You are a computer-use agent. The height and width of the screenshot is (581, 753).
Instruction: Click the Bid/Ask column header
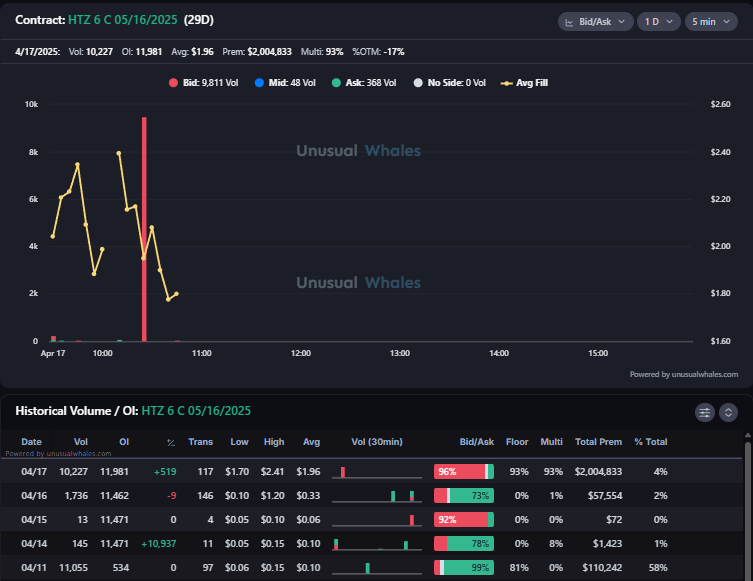click(476, 442)
